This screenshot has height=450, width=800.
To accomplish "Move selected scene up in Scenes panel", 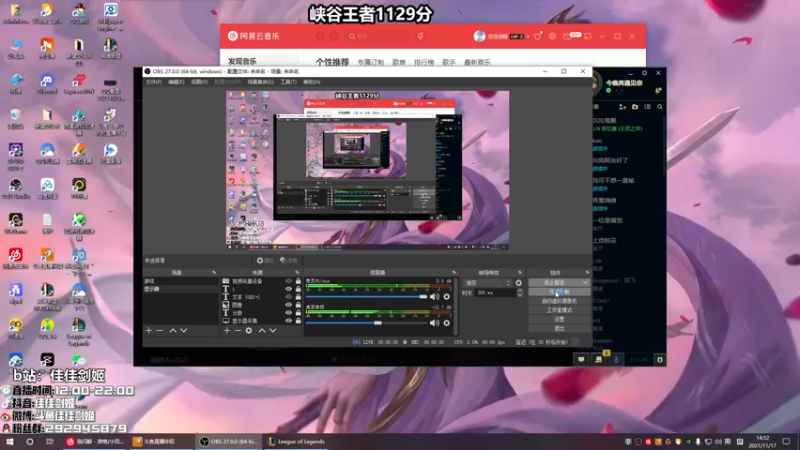I will click(x=172, y=331).
